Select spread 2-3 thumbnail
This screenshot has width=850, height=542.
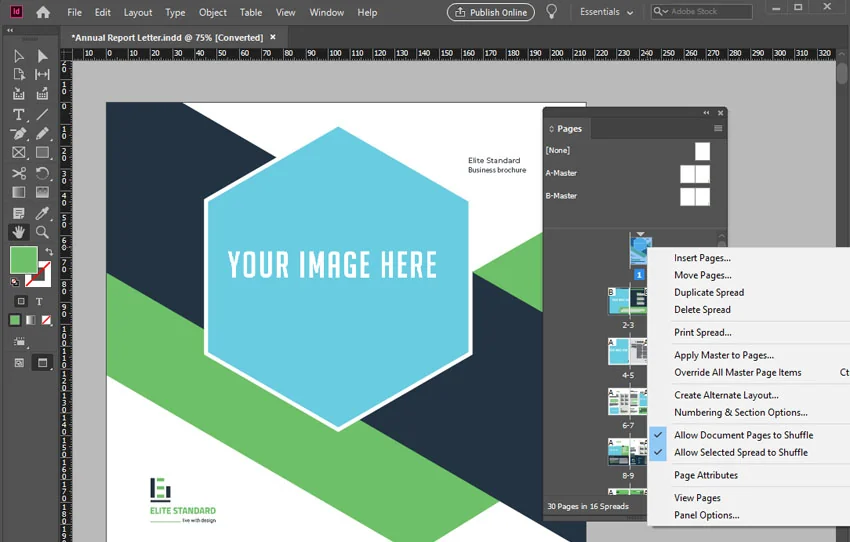tap(627, 301)
